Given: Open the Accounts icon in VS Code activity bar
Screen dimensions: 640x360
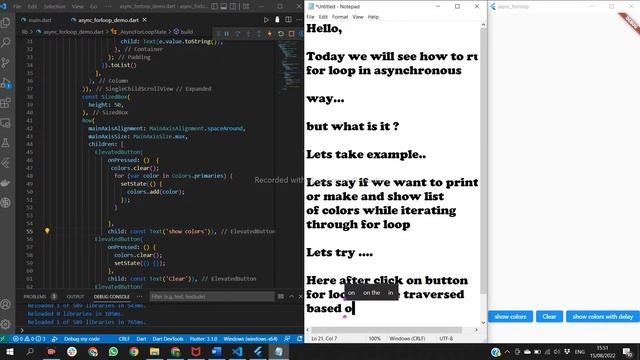Looking at the screenshot, I should tap(6, 304).
